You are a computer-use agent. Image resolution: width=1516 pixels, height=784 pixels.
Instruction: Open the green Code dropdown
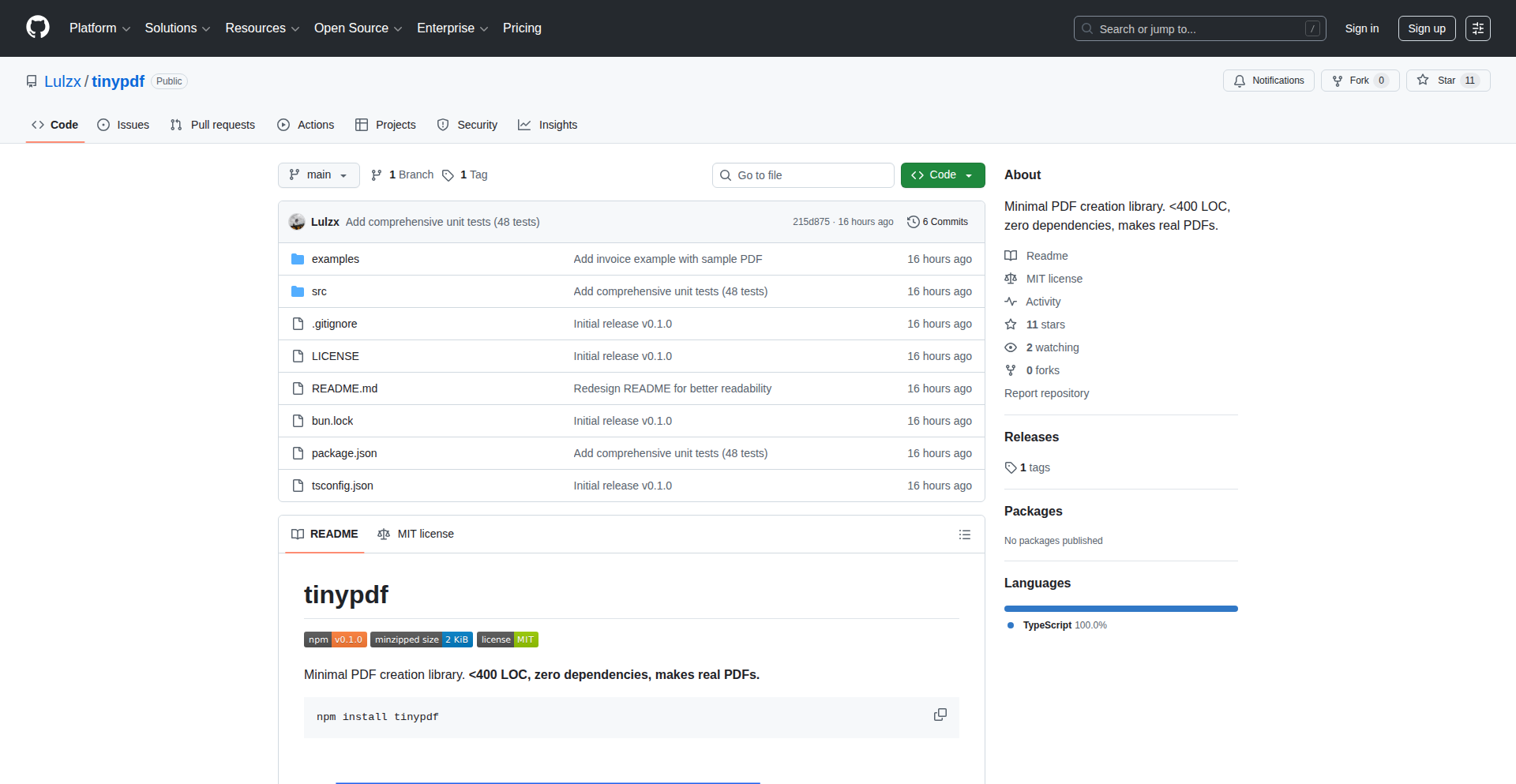pyautogui.click(x=942, y=175)
